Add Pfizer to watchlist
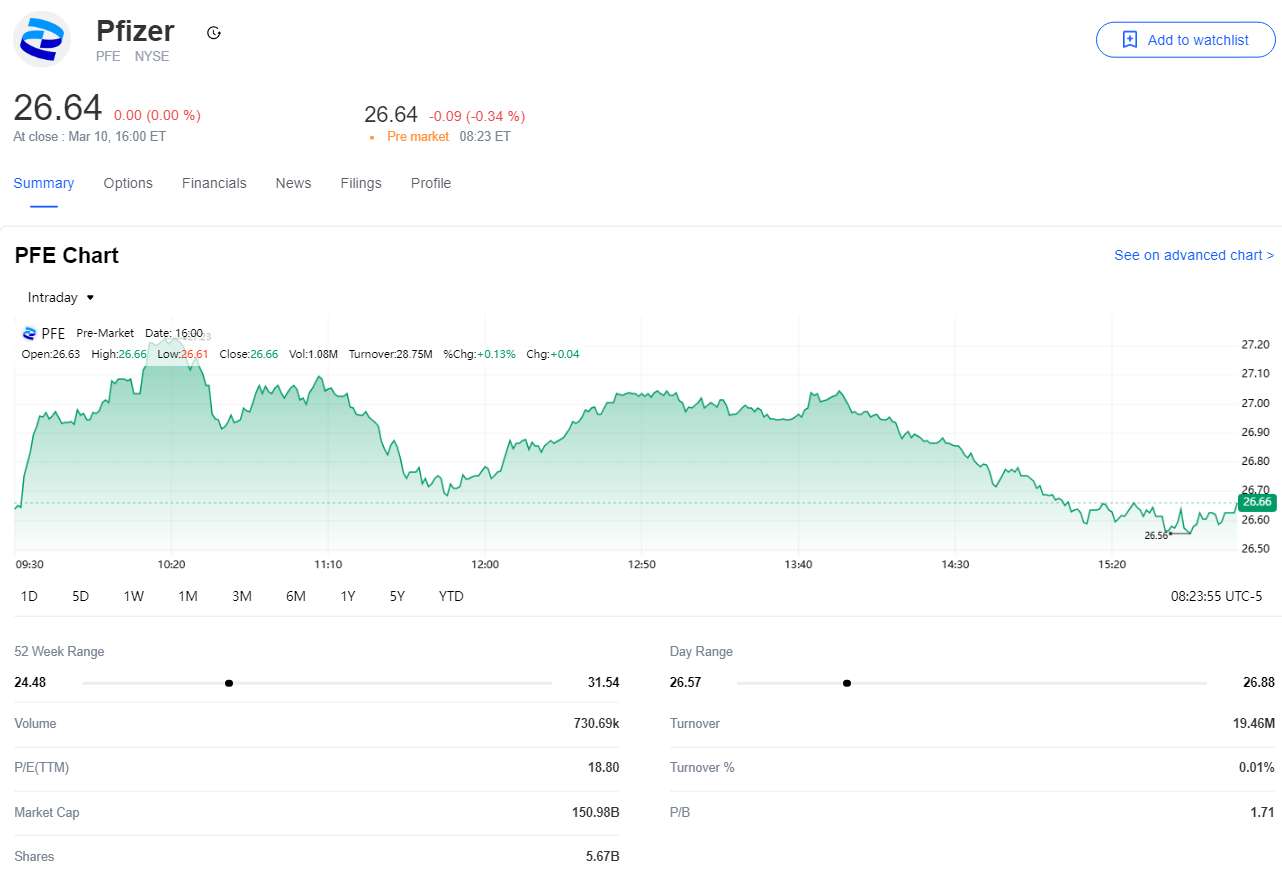The height and width of the screenshot is (874, 1282). click(1186, 40)
